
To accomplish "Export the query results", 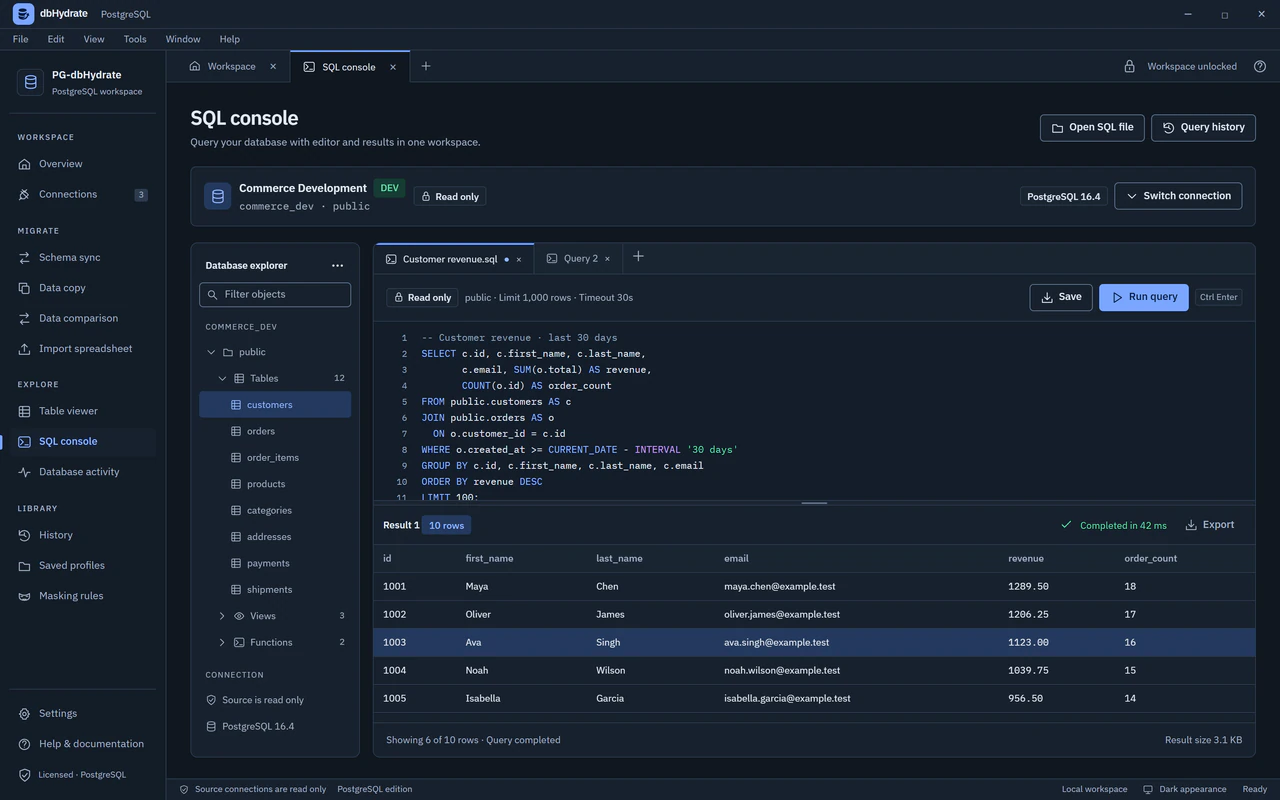I will [x=1210, y=525].
